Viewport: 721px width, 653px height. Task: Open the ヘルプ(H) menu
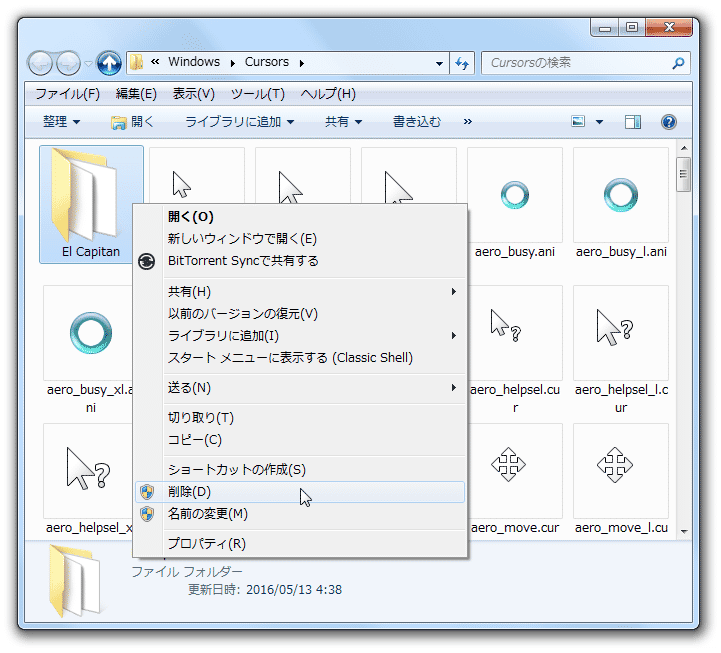[x=328, y=94]
